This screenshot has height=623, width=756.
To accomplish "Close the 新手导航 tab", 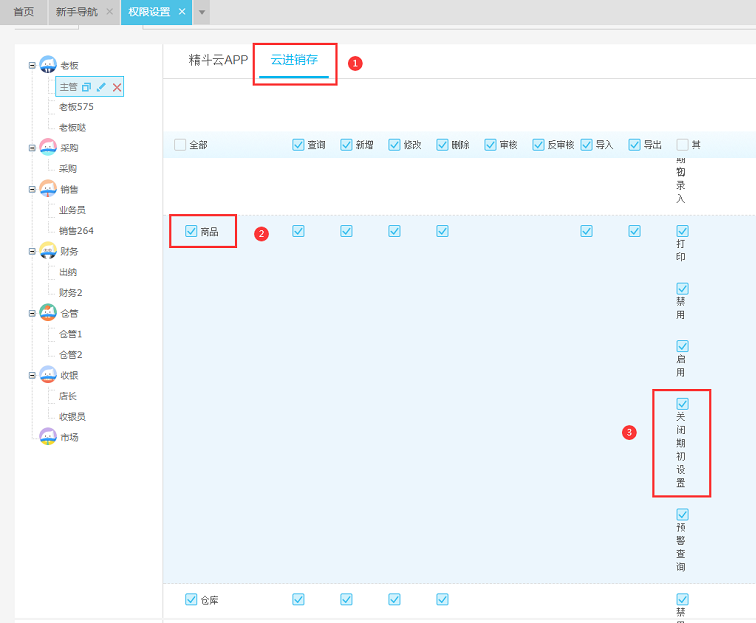I will tap(109, 12).
